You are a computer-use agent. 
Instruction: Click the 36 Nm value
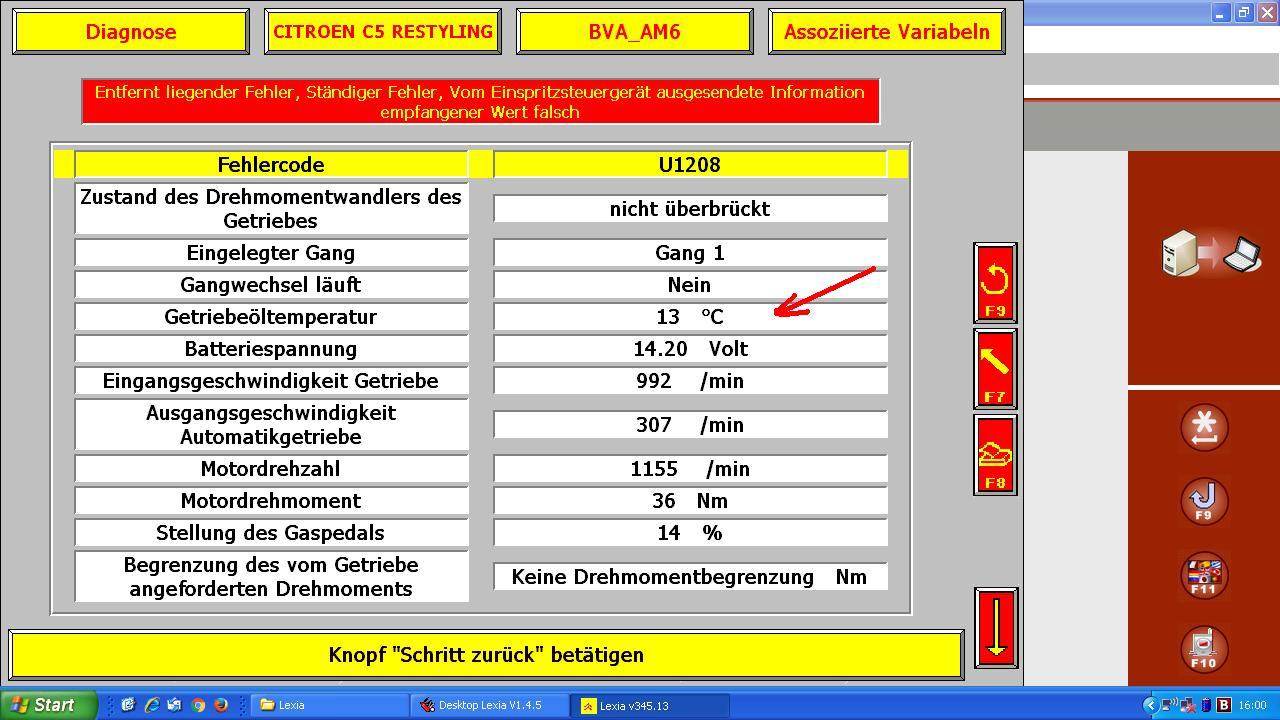point(690,501)
